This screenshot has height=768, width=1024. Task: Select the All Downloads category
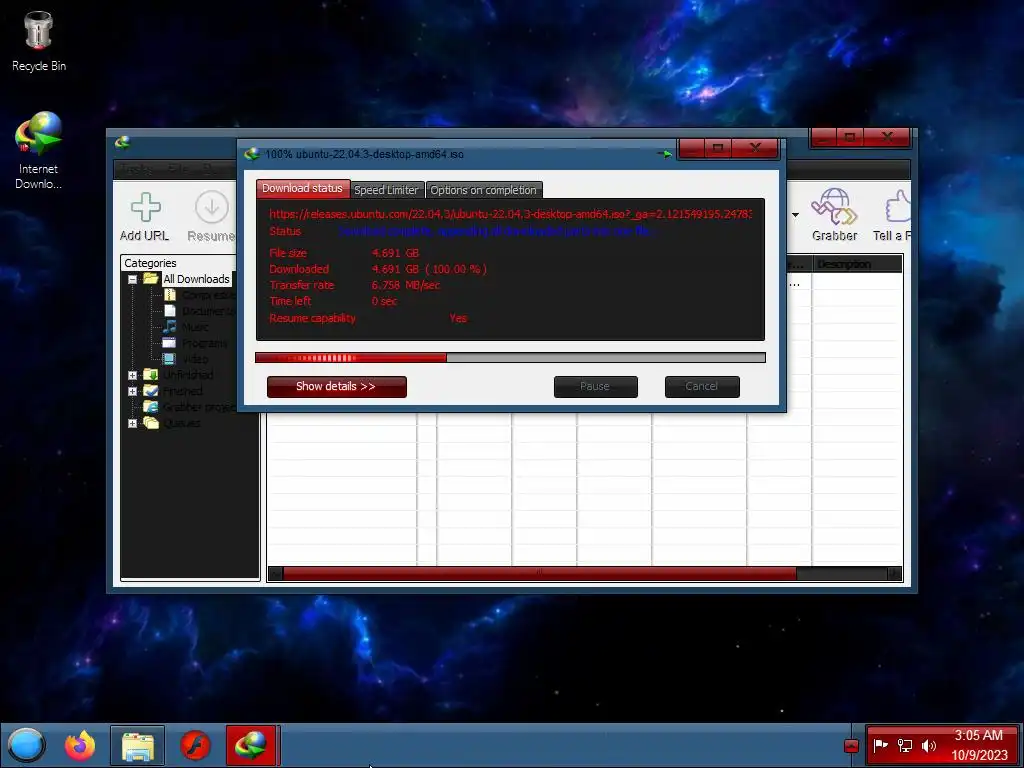pos(196,279)
